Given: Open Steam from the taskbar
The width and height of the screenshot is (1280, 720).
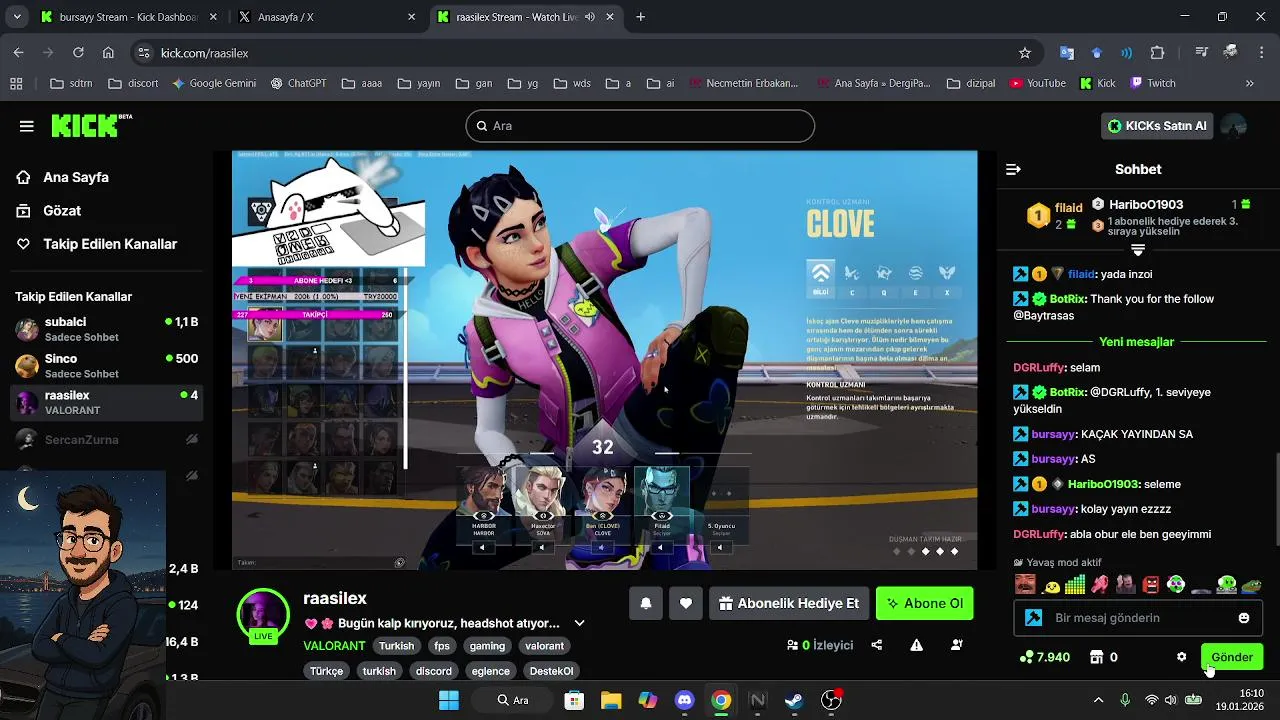Looking at the screenshot, I should (794, 700).
